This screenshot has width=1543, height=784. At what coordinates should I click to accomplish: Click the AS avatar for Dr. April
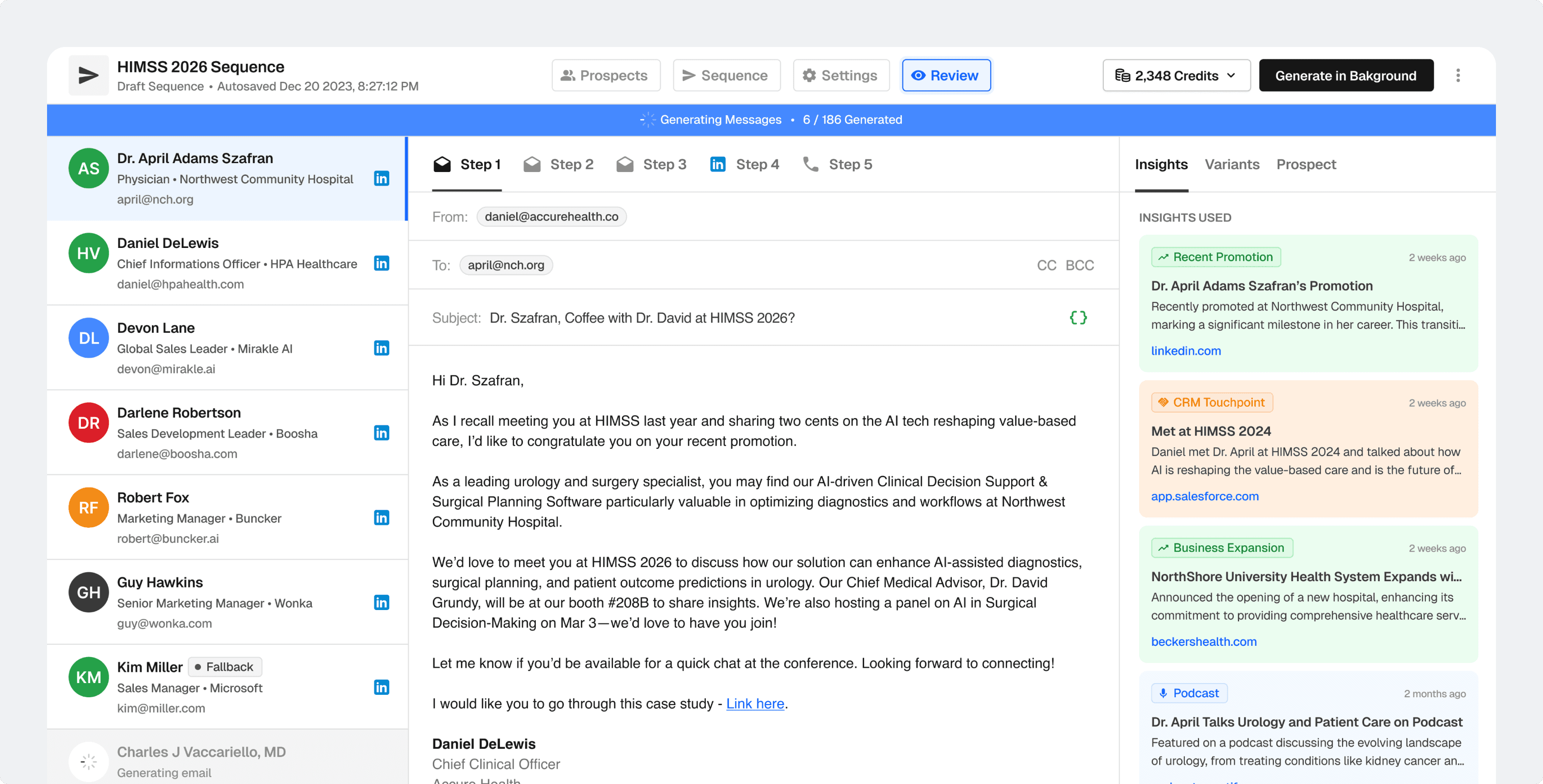pos(89,168)
